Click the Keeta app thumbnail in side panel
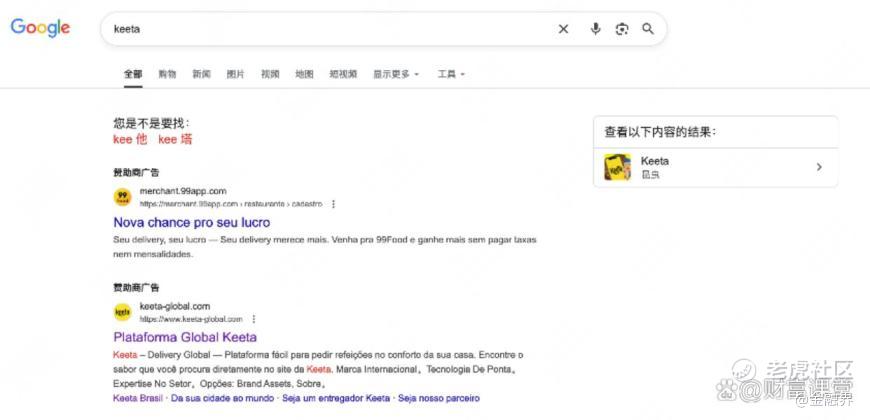This screenshot has height=420, width=870. tap(618, 167)
